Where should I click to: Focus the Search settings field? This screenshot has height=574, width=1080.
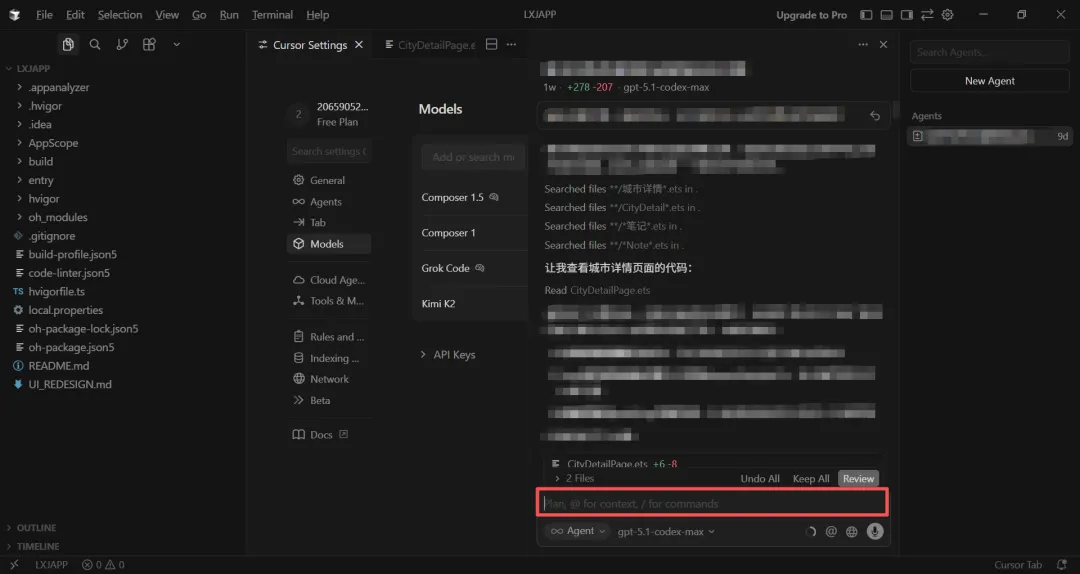tap(329, 151)
